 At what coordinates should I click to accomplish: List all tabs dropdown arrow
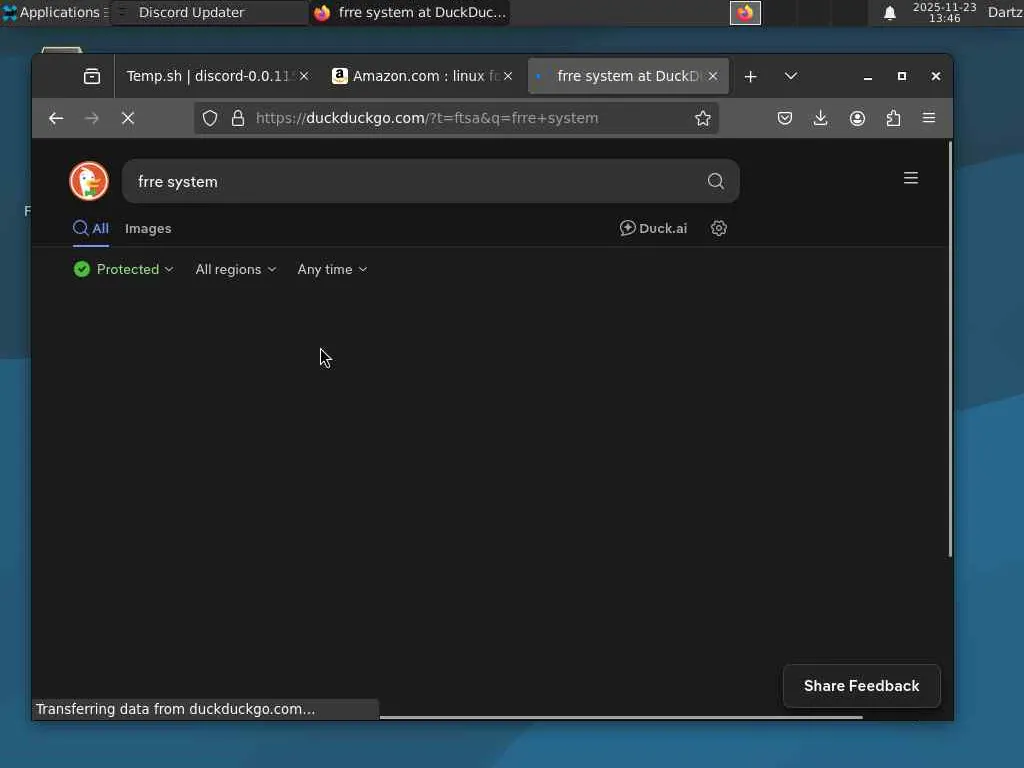[791, 76]
